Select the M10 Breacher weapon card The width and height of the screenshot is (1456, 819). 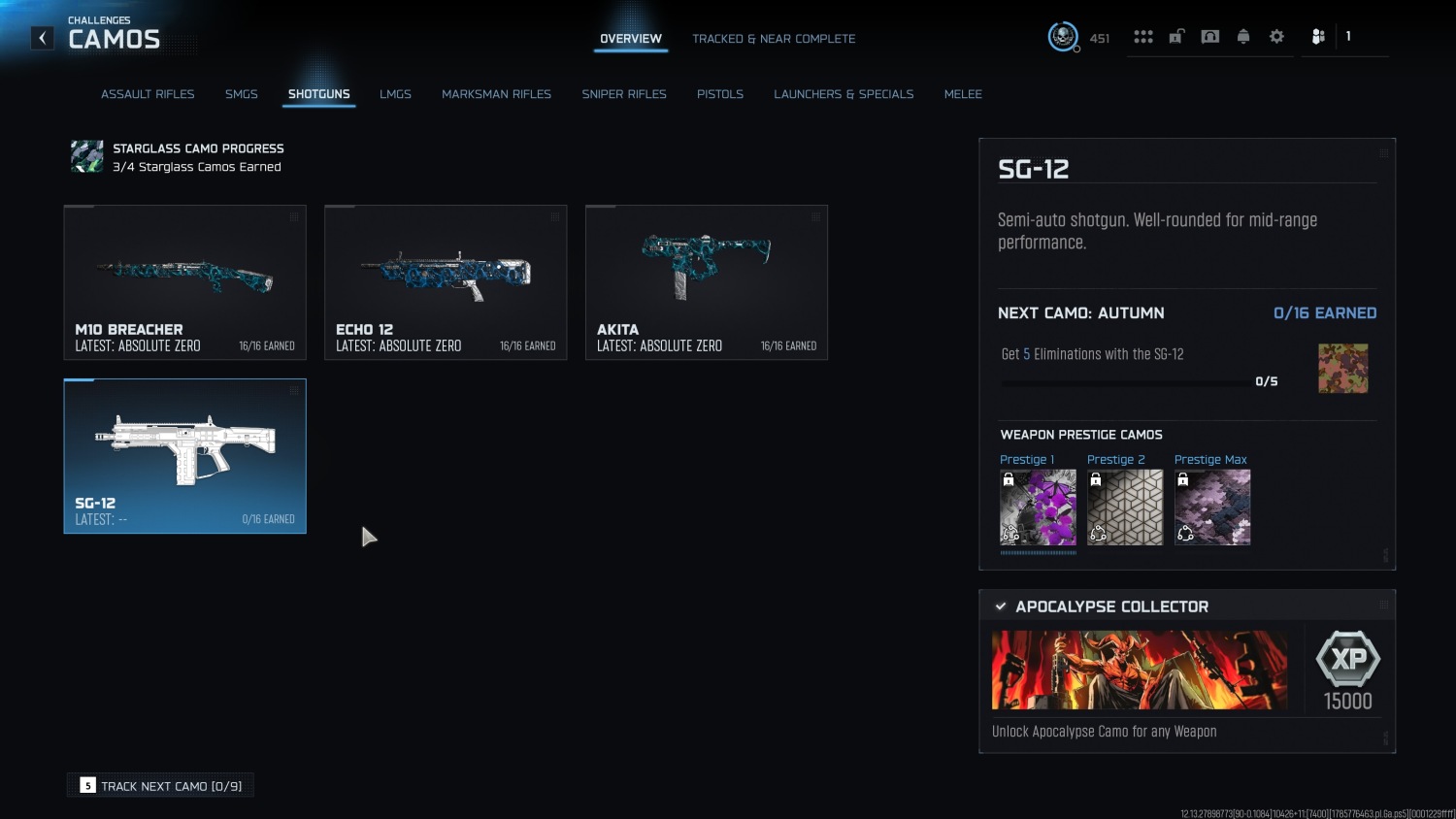184,282
